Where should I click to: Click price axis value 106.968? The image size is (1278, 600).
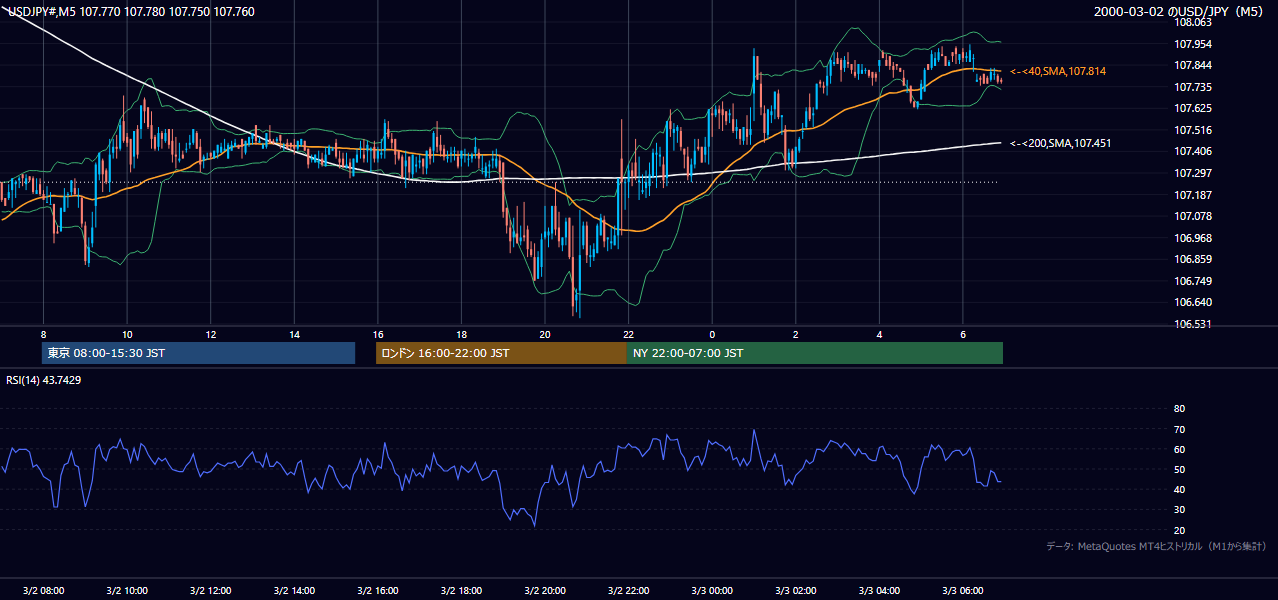1193,238
